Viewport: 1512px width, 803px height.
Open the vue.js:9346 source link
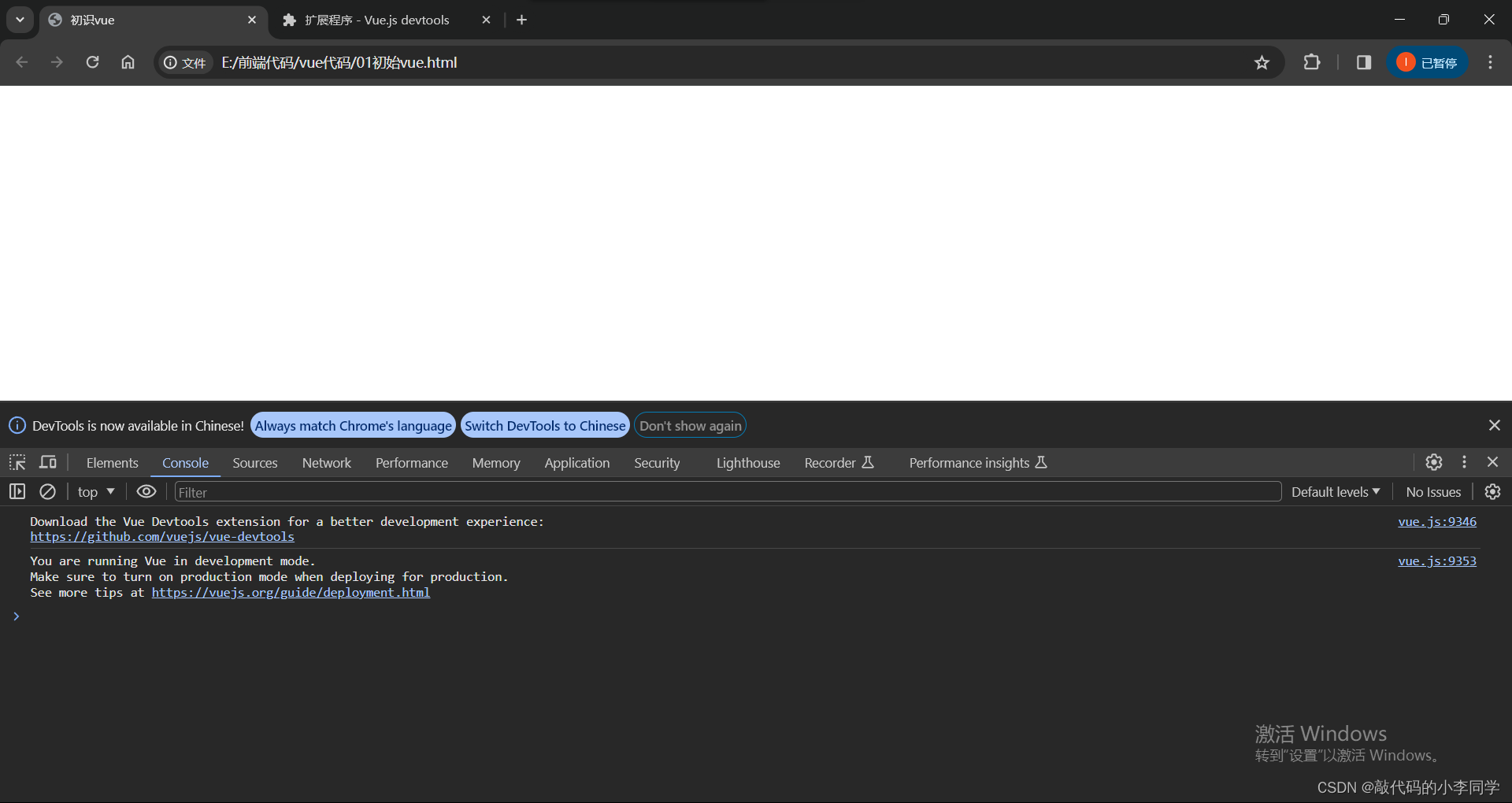click(x=1436, y=521)
